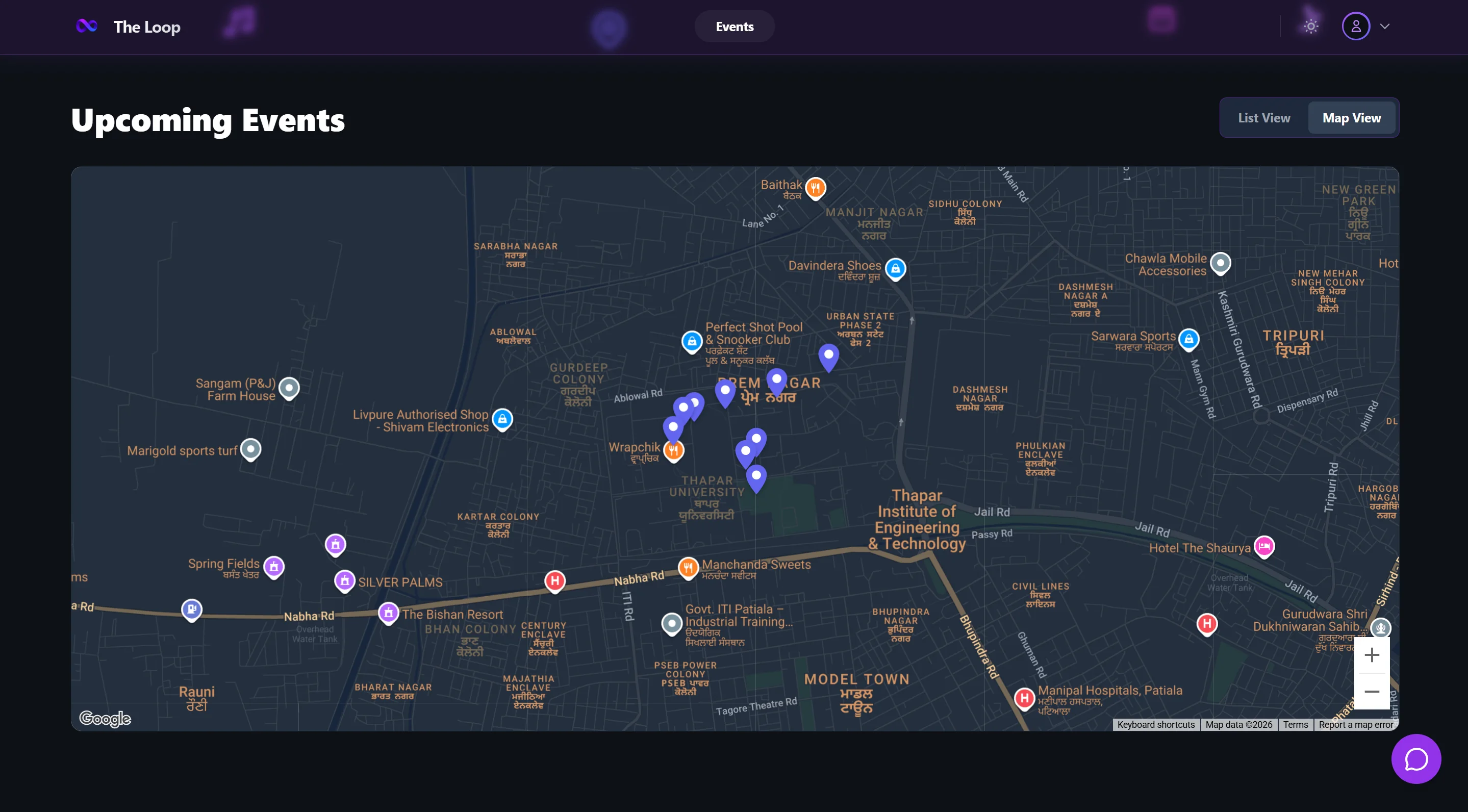Expand the profile dropdown chevron
Viewport: 1468px width, 812px height.
coord(1385,26)
